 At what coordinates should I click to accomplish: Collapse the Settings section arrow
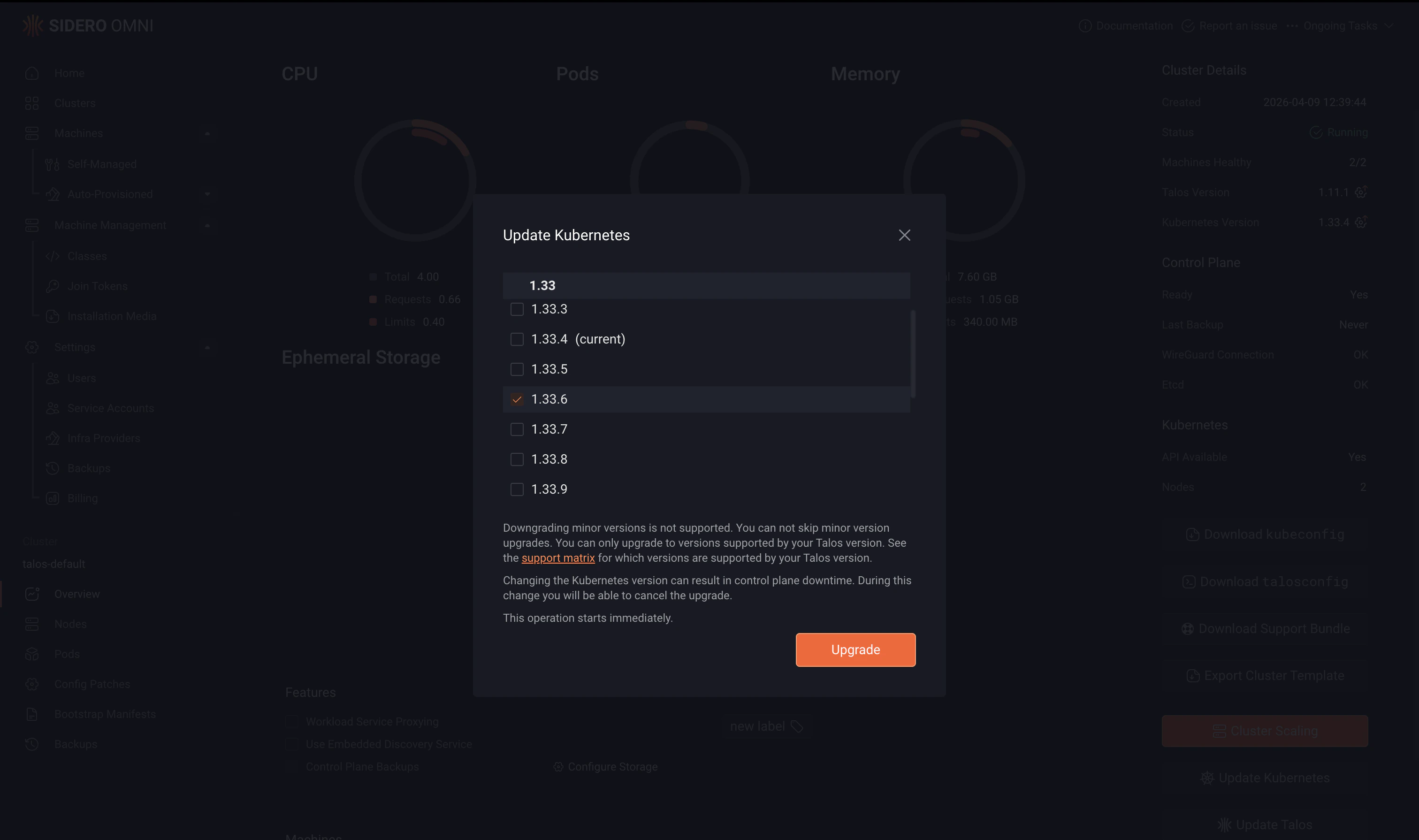point(207,348)
